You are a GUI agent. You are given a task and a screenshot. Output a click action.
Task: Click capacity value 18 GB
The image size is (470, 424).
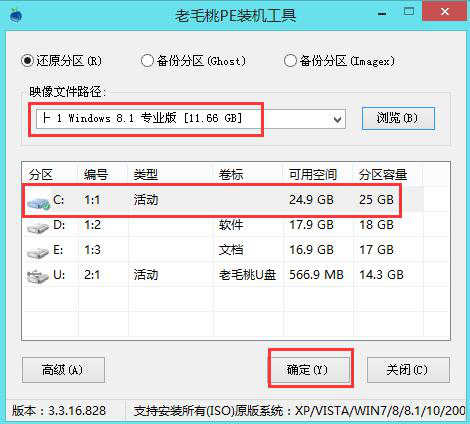(x=376, y=225)
